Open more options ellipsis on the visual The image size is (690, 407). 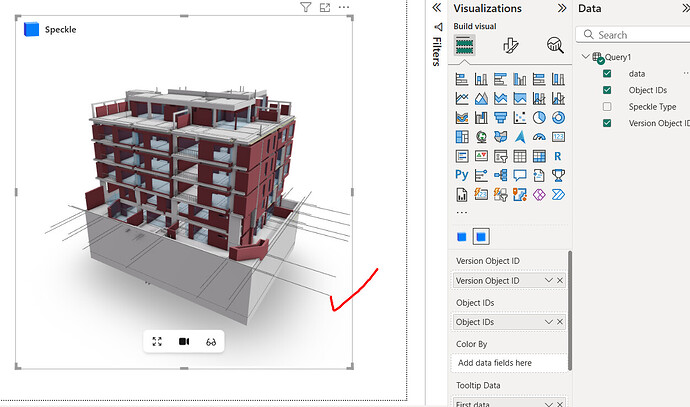click(x=344, y=7)
